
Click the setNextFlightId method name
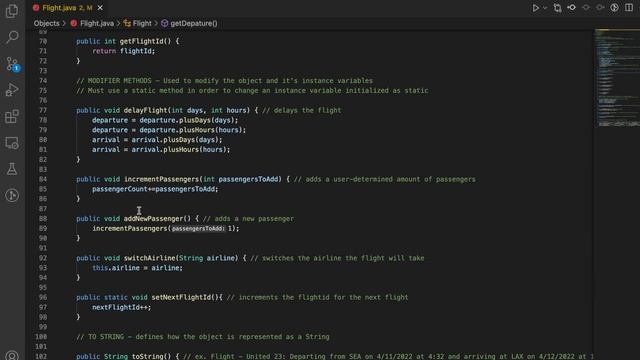[x=181, y=297]
